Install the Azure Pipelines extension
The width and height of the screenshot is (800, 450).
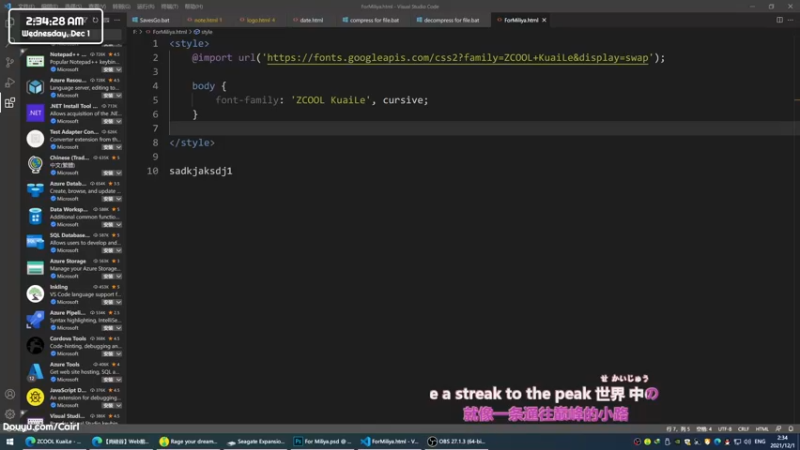point(108,328)
